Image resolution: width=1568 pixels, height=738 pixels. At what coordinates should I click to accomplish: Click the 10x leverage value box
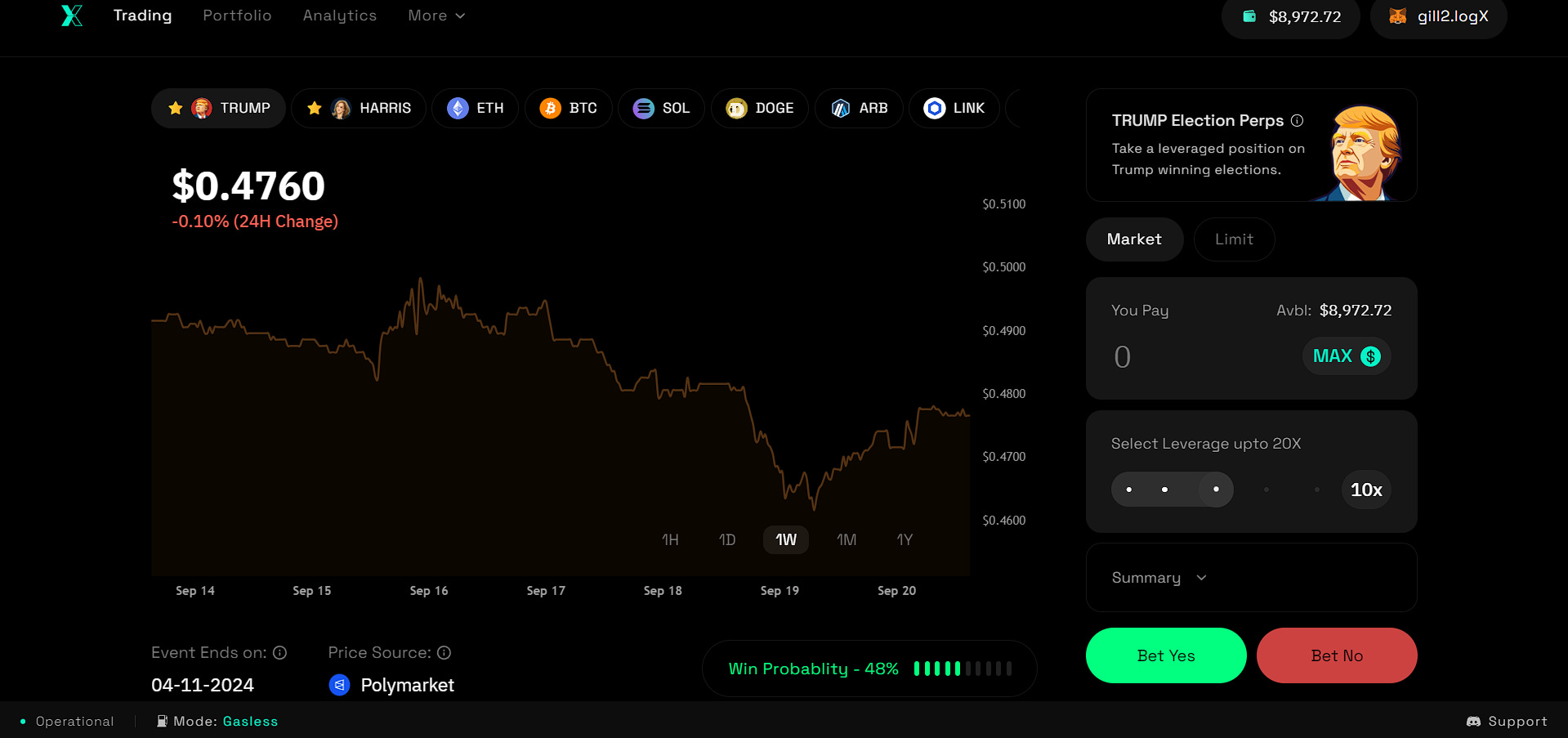(1366, 490)
